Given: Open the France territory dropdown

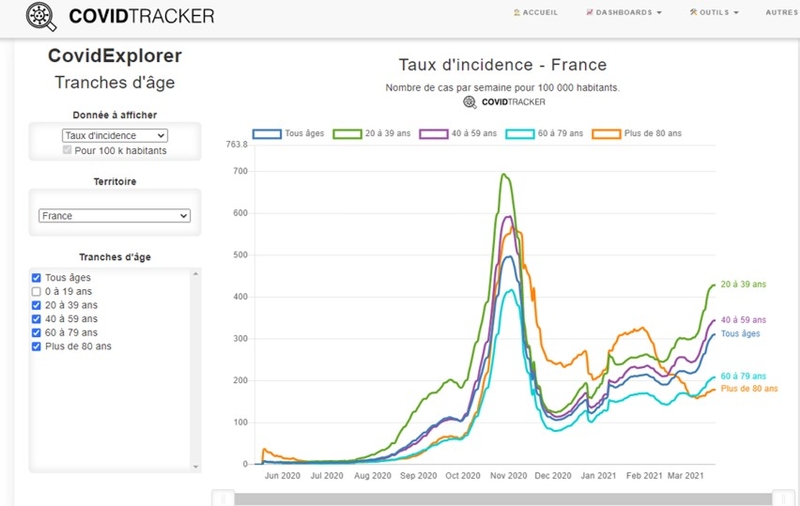Looking at the screenshot, I should click(x=115, y=216).
